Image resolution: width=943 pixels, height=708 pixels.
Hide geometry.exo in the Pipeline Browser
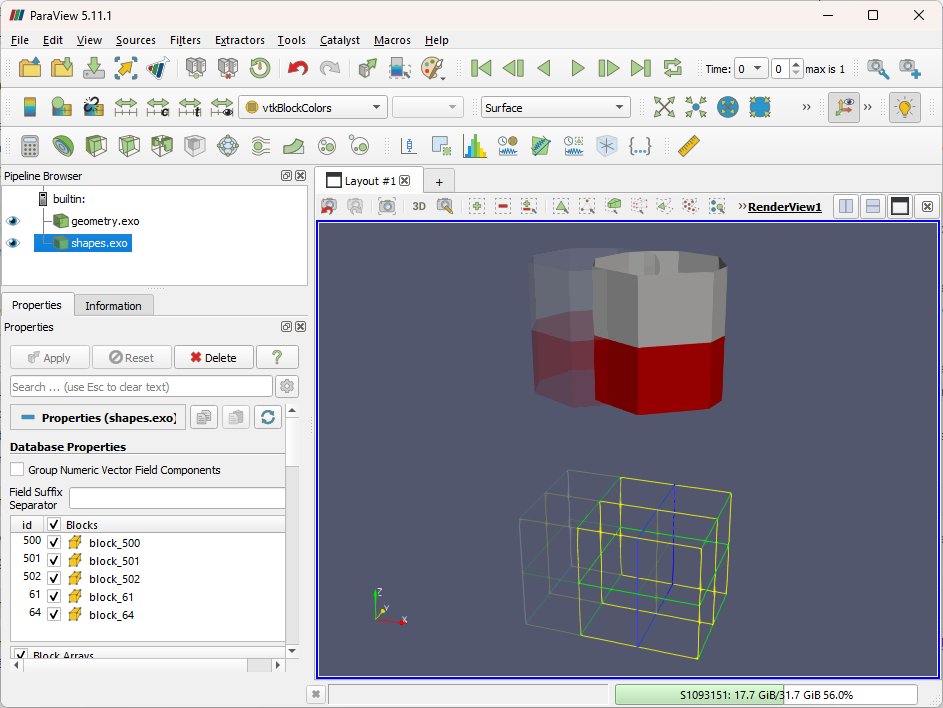pos(13,221)
